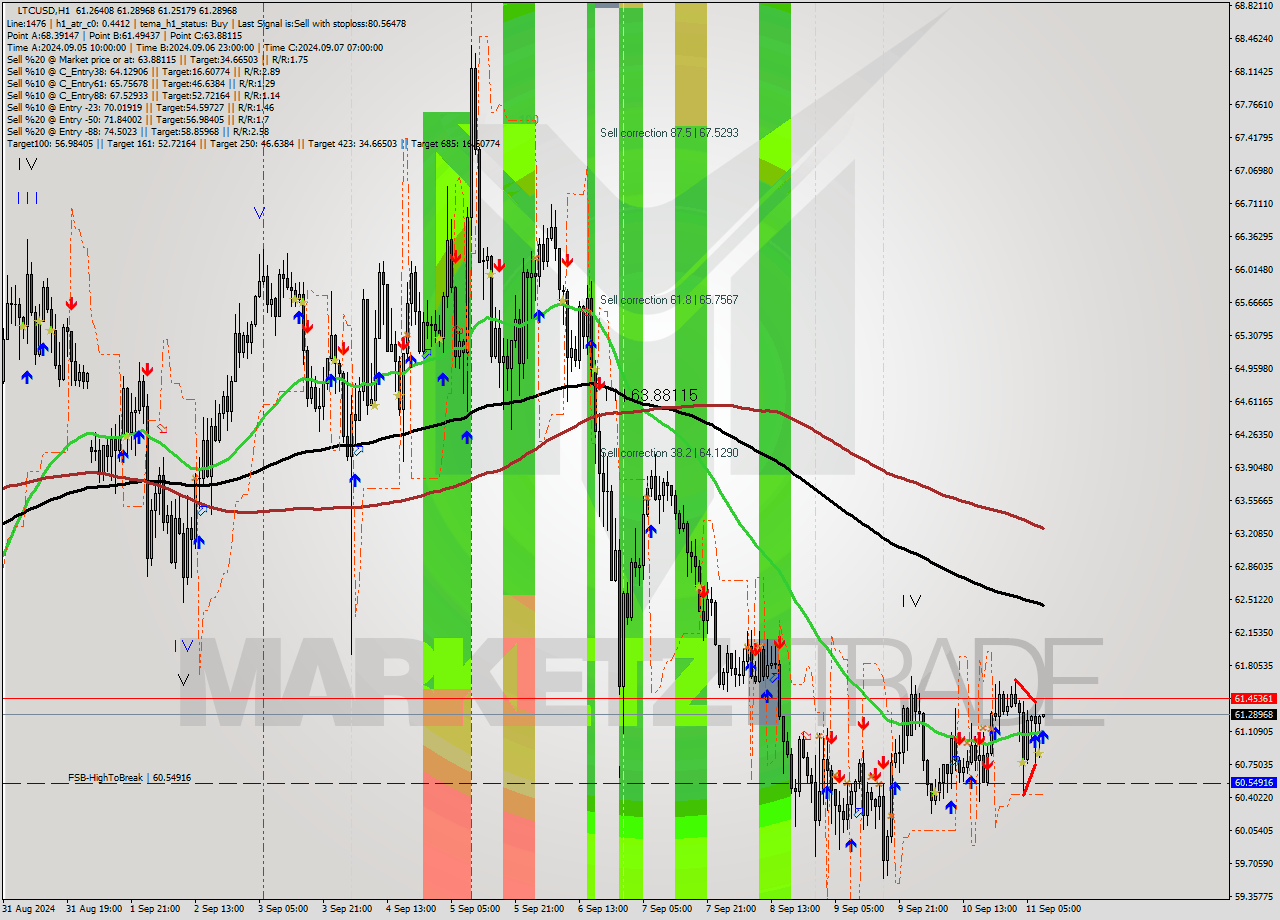Viewport: 1280px width, 920px height.
Task: Click the '7 Sep 21:00' time label
Action: 732,909
